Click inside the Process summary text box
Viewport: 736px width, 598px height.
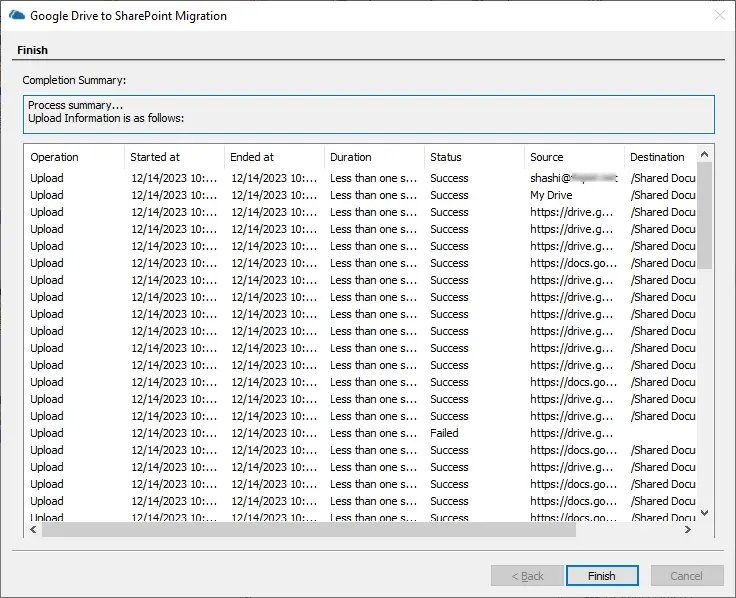pyautogui.click(x=368, y=115)
